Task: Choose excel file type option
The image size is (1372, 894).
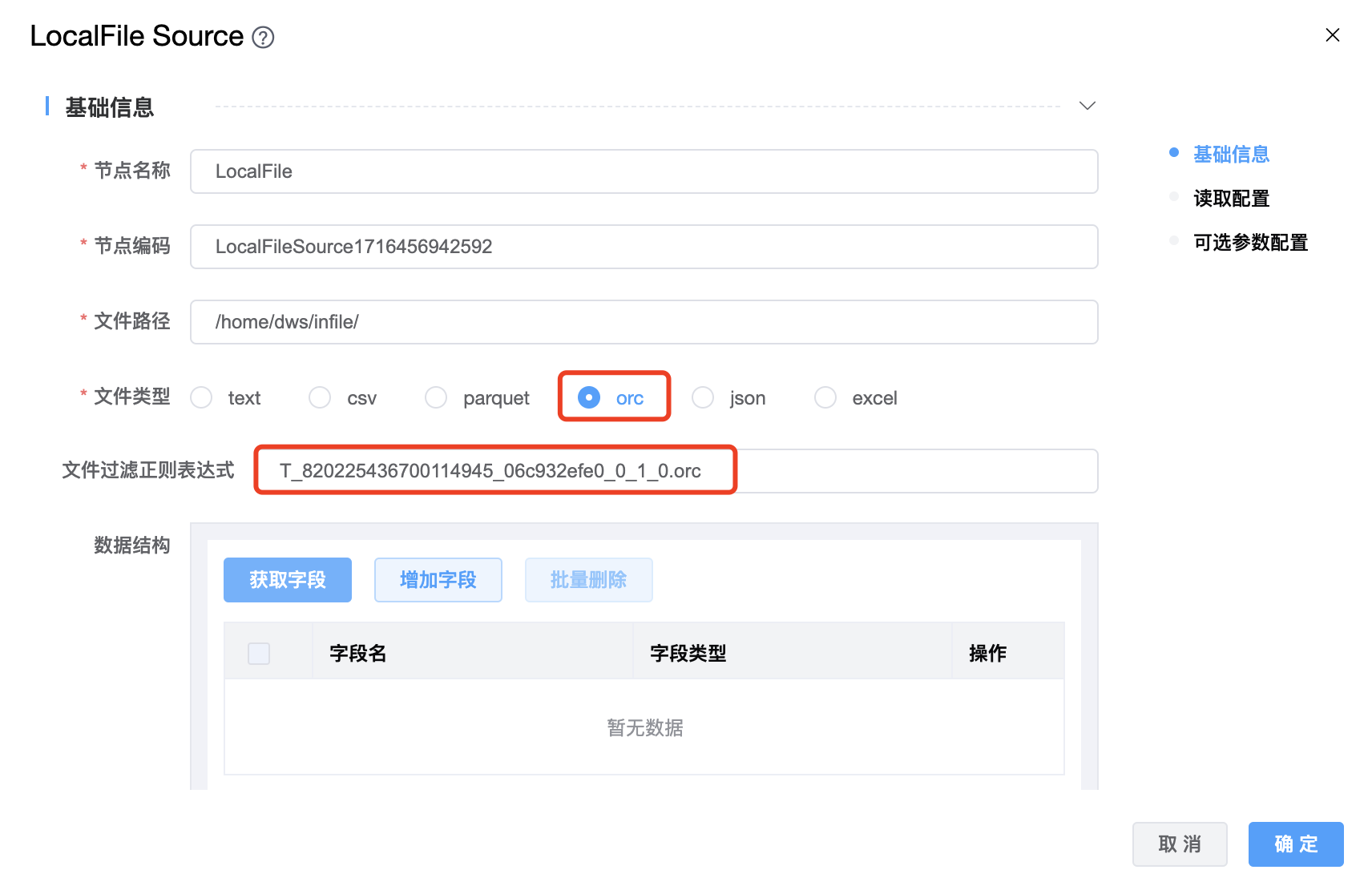Action: click(x=825, y=397)
